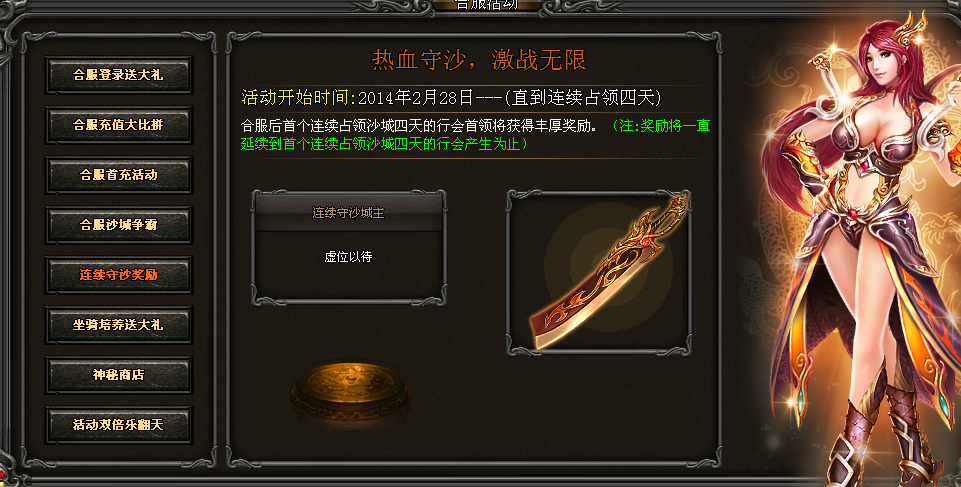Screen dimensions: 961x487
Task: Select the highlighted 连续守沙奖励 entry
Action: [118, 275]
